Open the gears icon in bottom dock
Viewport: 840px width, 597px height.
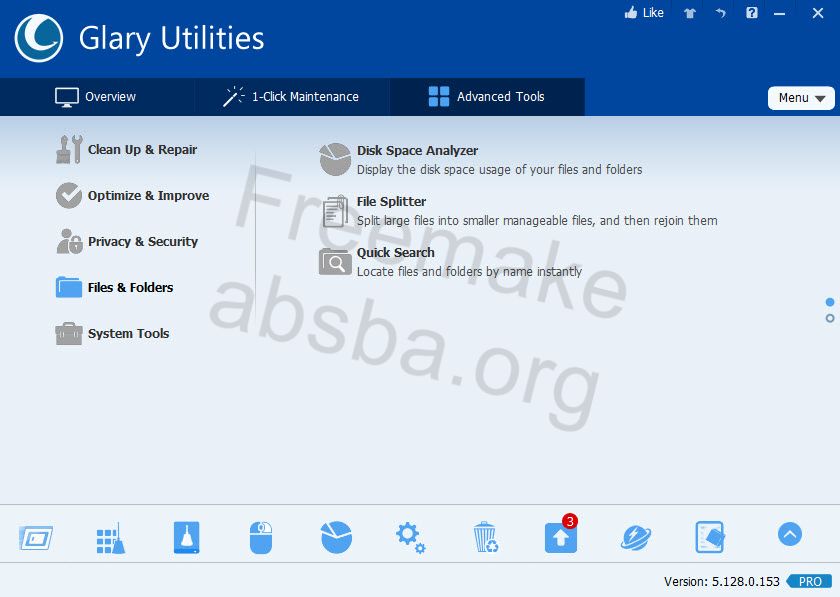point(410,538)
